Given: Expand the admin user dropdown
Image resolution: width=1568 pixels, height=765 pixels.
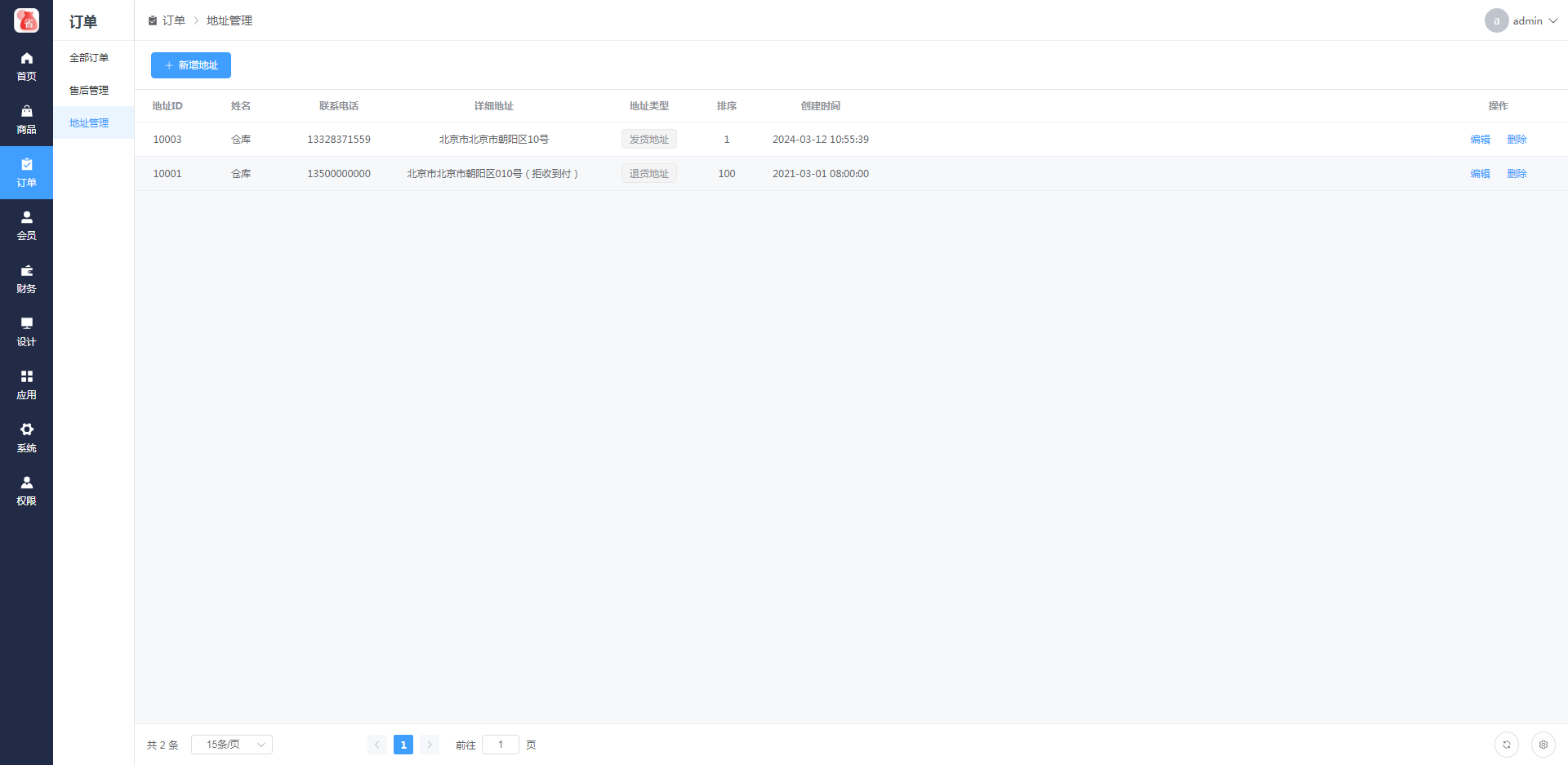Looking at the screenshot, I should tap(1521, 20).
